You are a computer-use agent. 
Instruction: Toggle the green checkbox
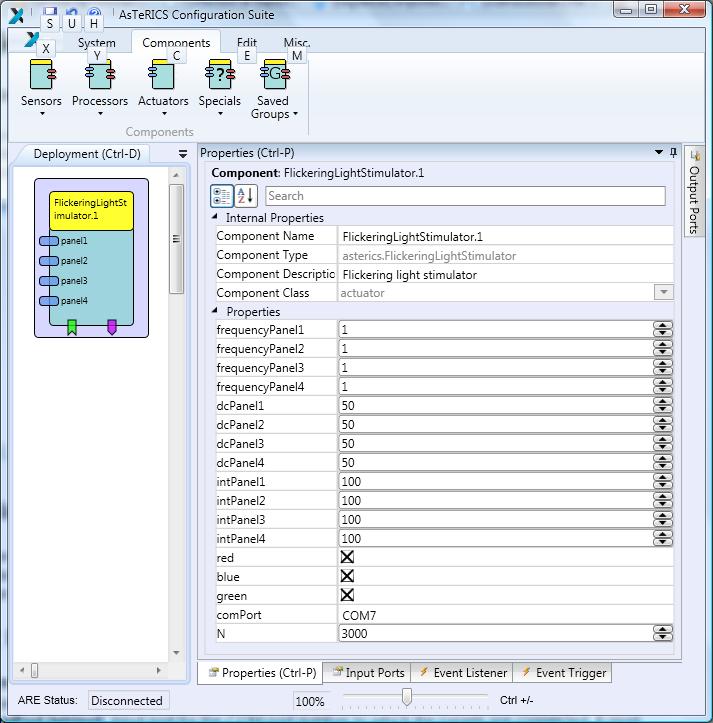point(347,595)
